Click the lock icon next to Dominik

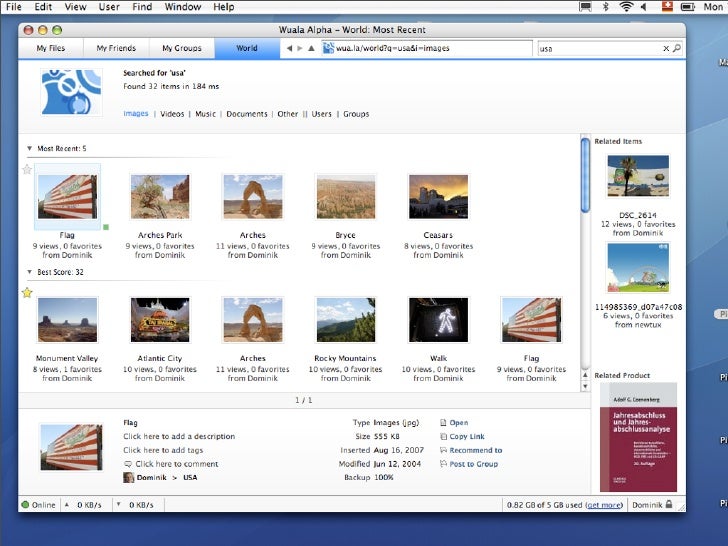click(669, 505)
